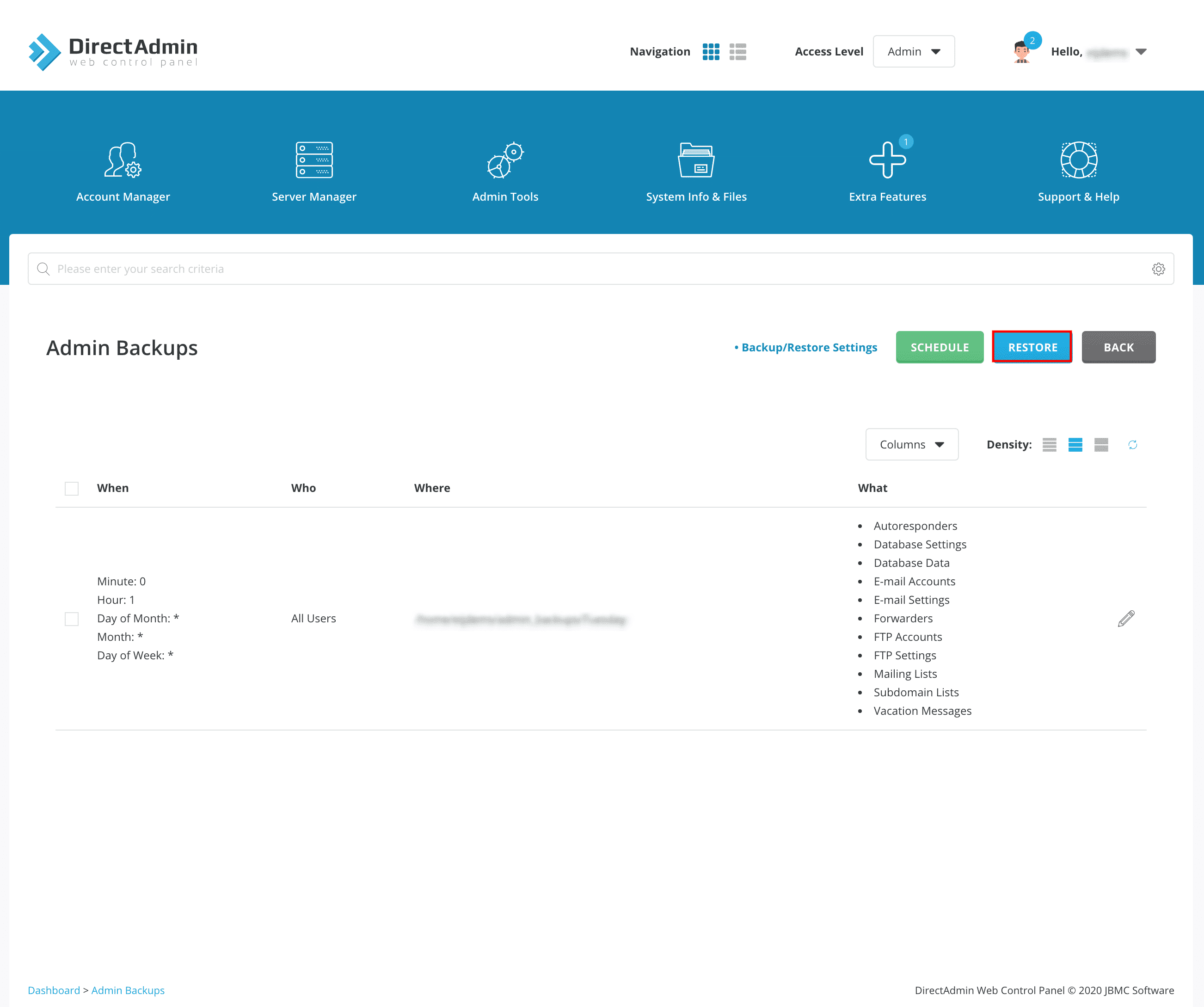The image size is (1204, 1007).
Task: Open the System Info & Files icon
Action: coord(696,160)
